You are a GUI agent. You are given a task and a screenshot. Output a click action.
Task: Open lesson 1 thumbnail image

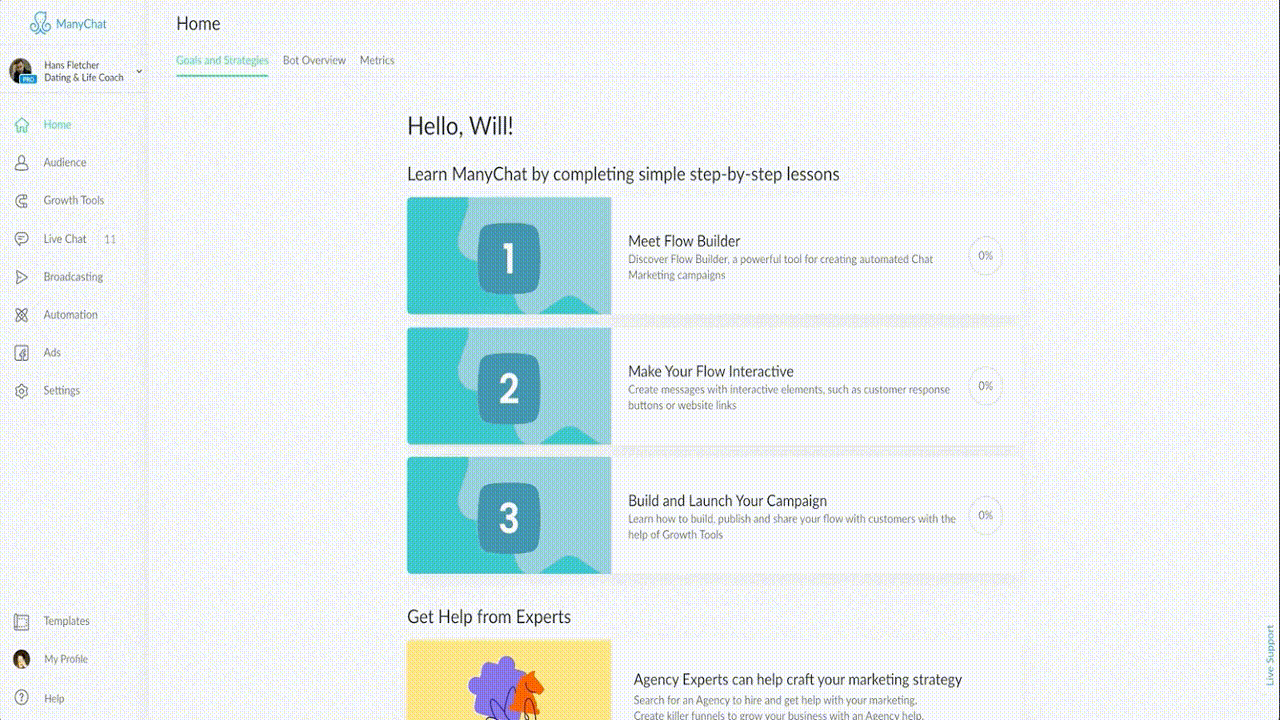[509, 256]
